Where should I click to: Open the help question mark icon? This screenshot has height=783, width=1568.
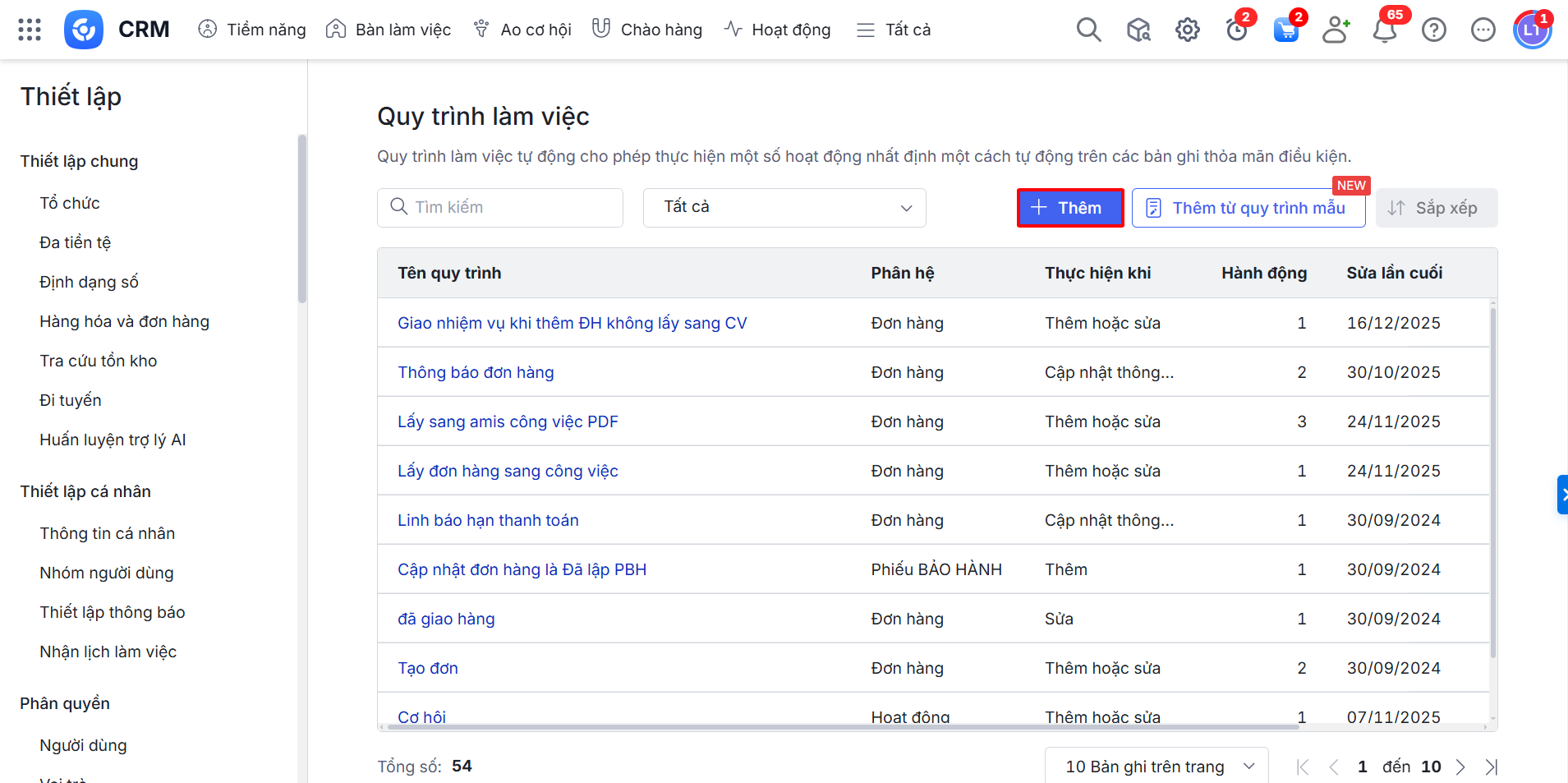coord(1434,30)
